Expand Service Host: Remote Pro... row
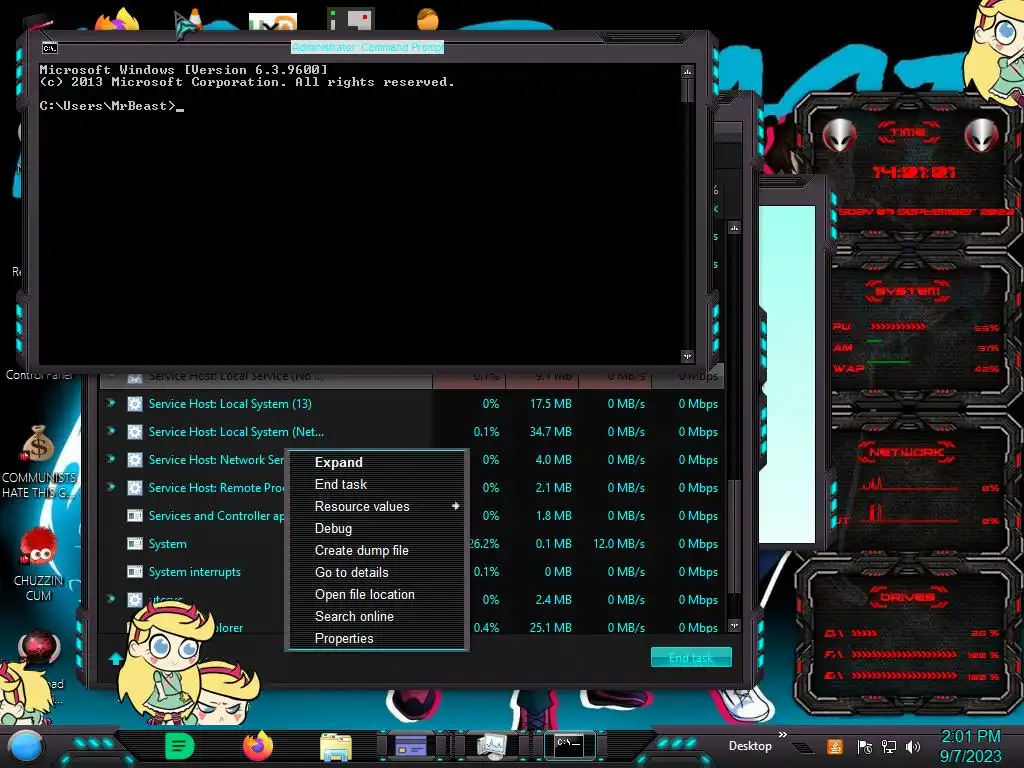 pyautogui.click(x=111, y=487)
